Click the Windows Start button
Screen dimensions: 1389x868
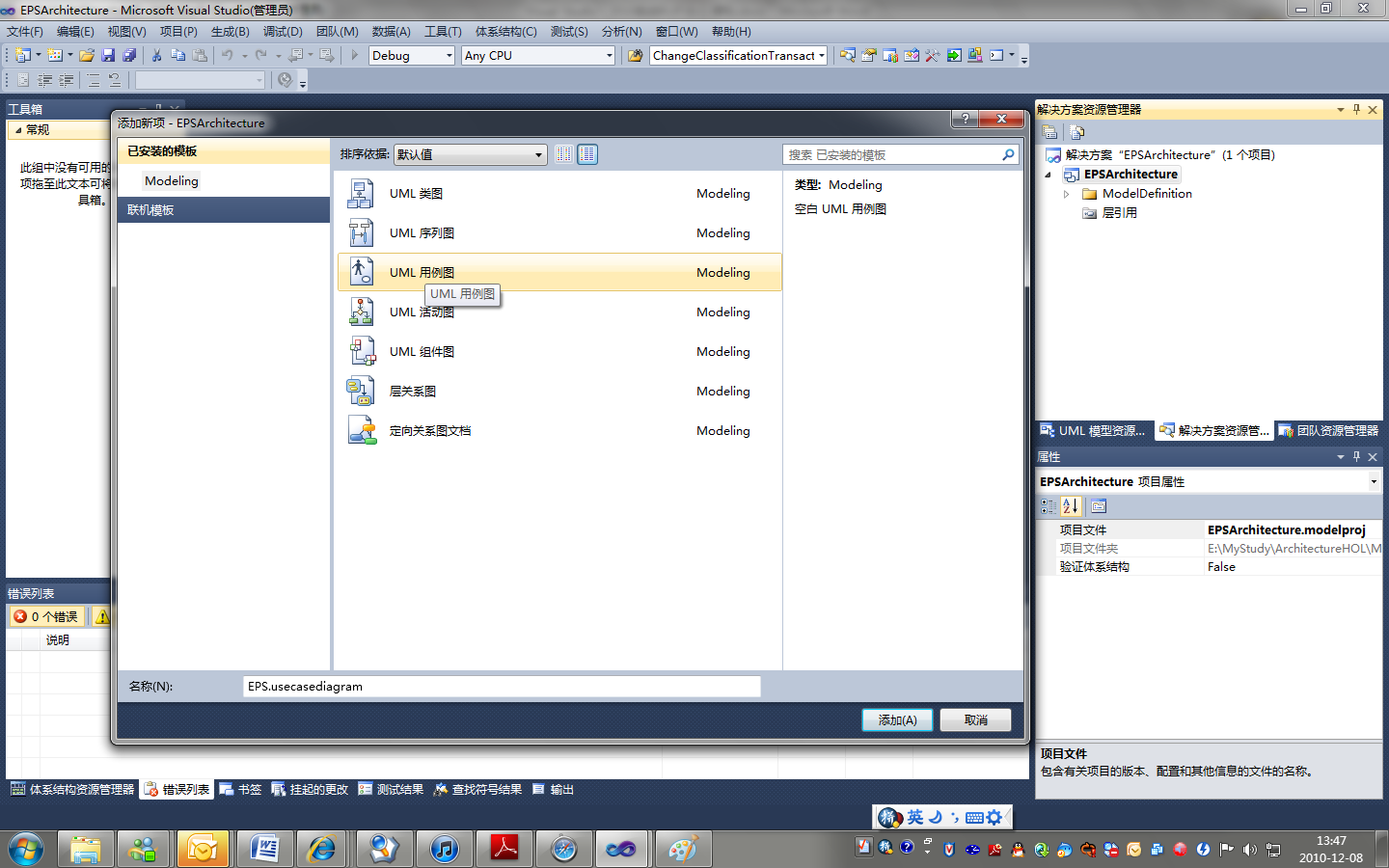26,850
